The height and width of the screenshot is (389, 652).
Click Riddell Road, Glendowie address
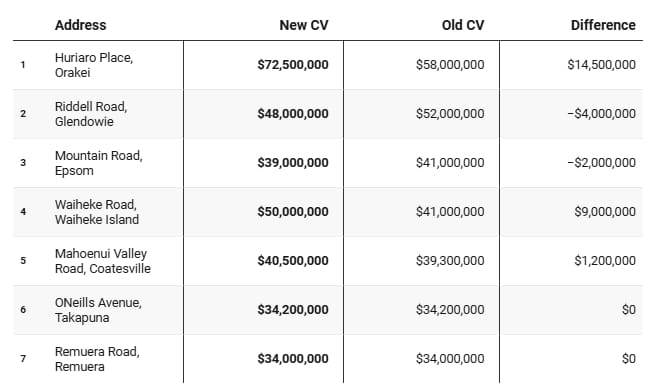[91, 114]
